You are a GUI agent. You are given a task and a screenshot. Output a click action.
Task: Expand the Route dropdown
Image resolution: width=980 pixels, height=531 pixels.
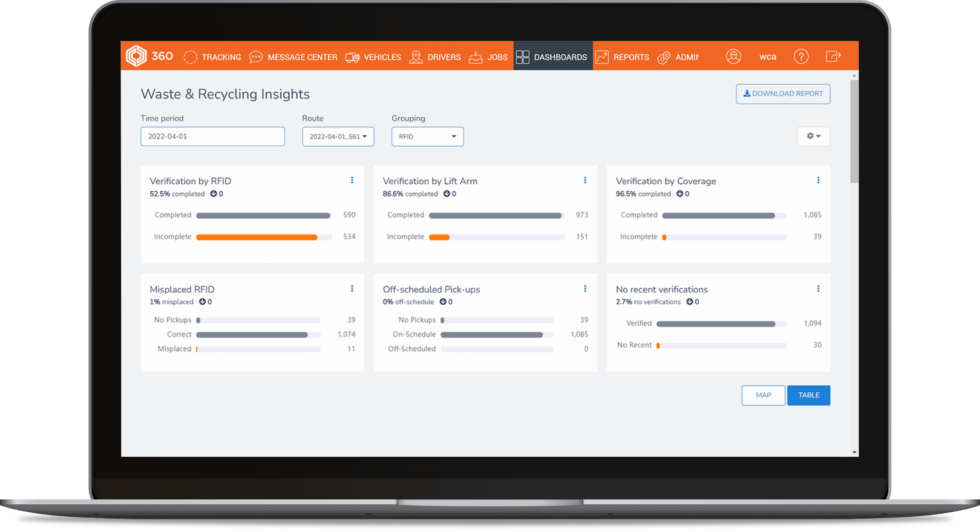[x=338, y=136]
